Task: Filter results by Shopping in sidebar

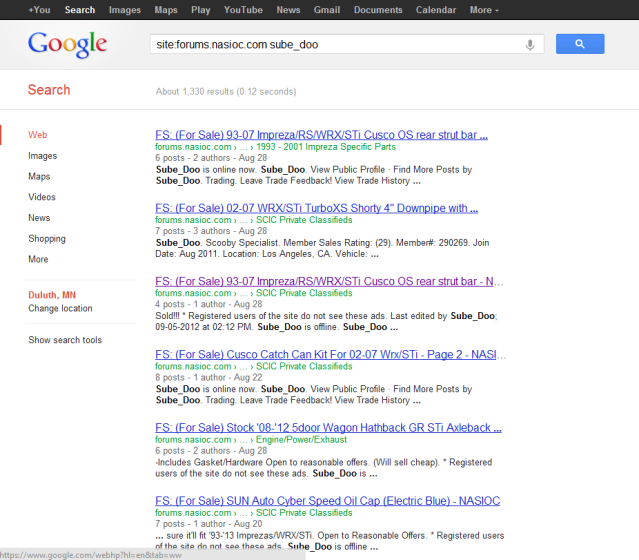Action: pyautogui.click(x=47, y=238)
